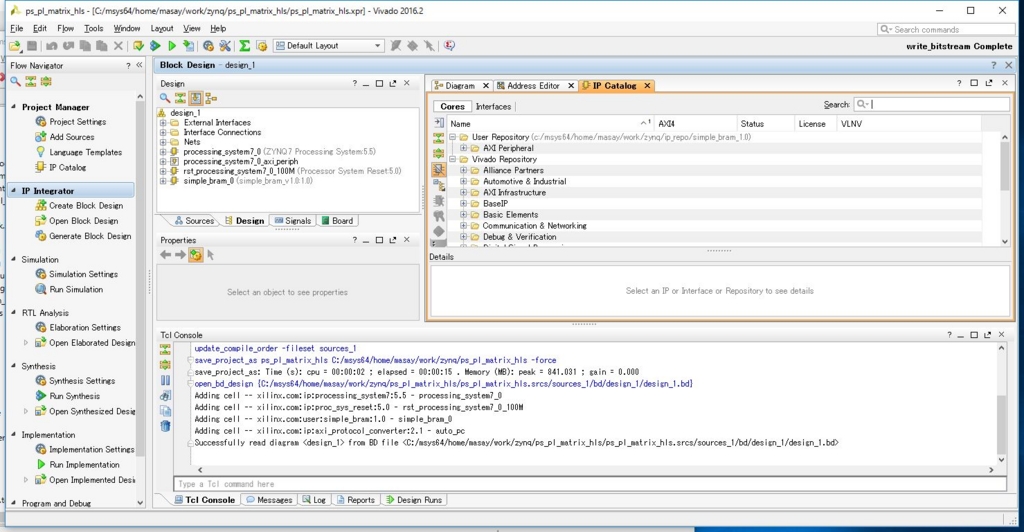Toggle the highlighted Properties panel button
This screenshot has height=532, width=1024.
[x=195, y=255]
